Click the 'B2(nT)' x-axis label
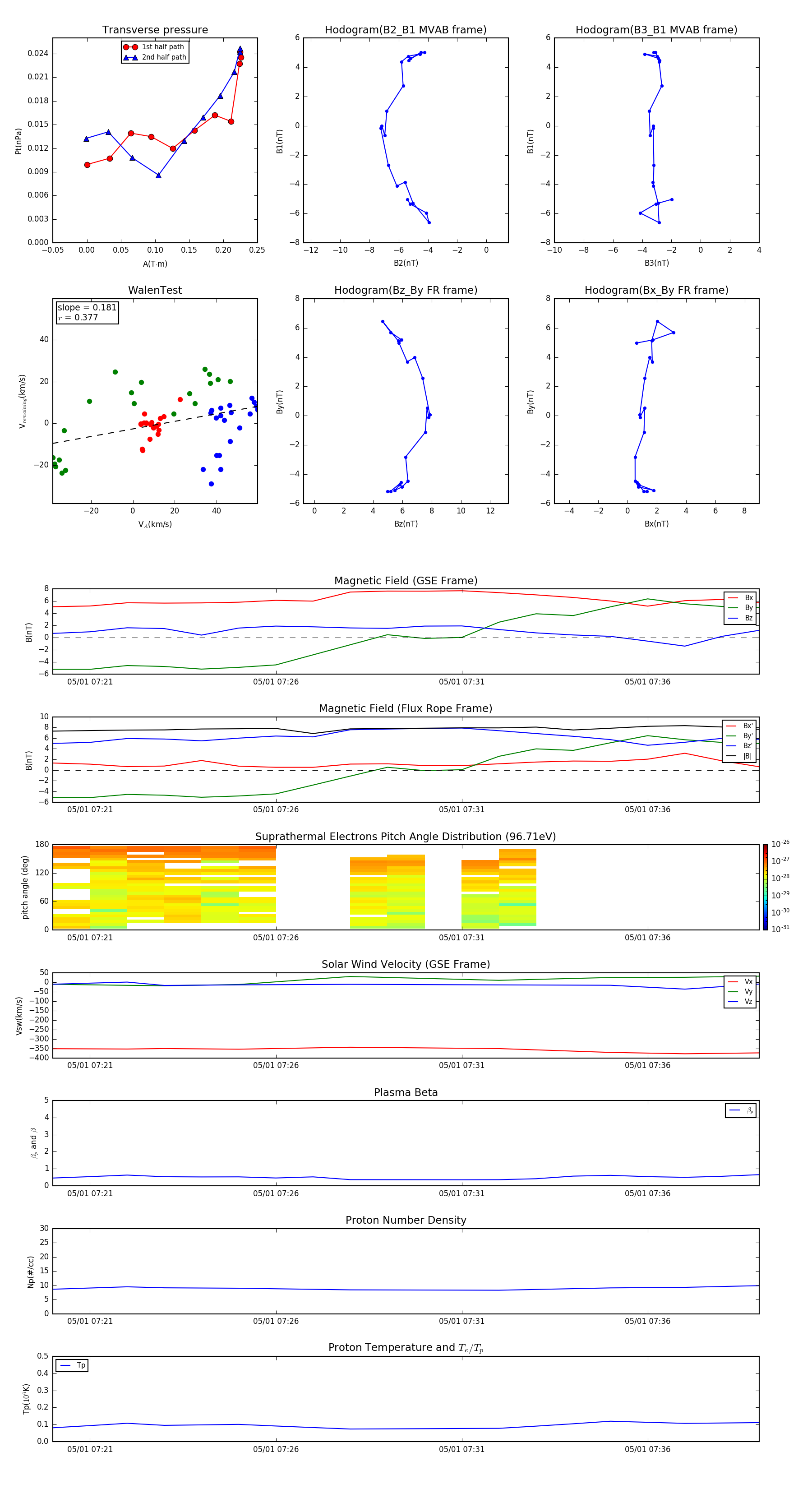 click(406, 264)
